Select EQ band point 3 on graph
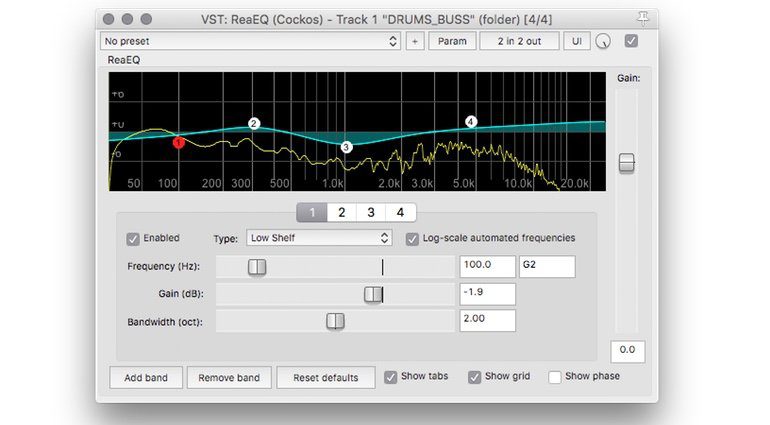This screenshot has height=425, width=770. coord(346,147)
